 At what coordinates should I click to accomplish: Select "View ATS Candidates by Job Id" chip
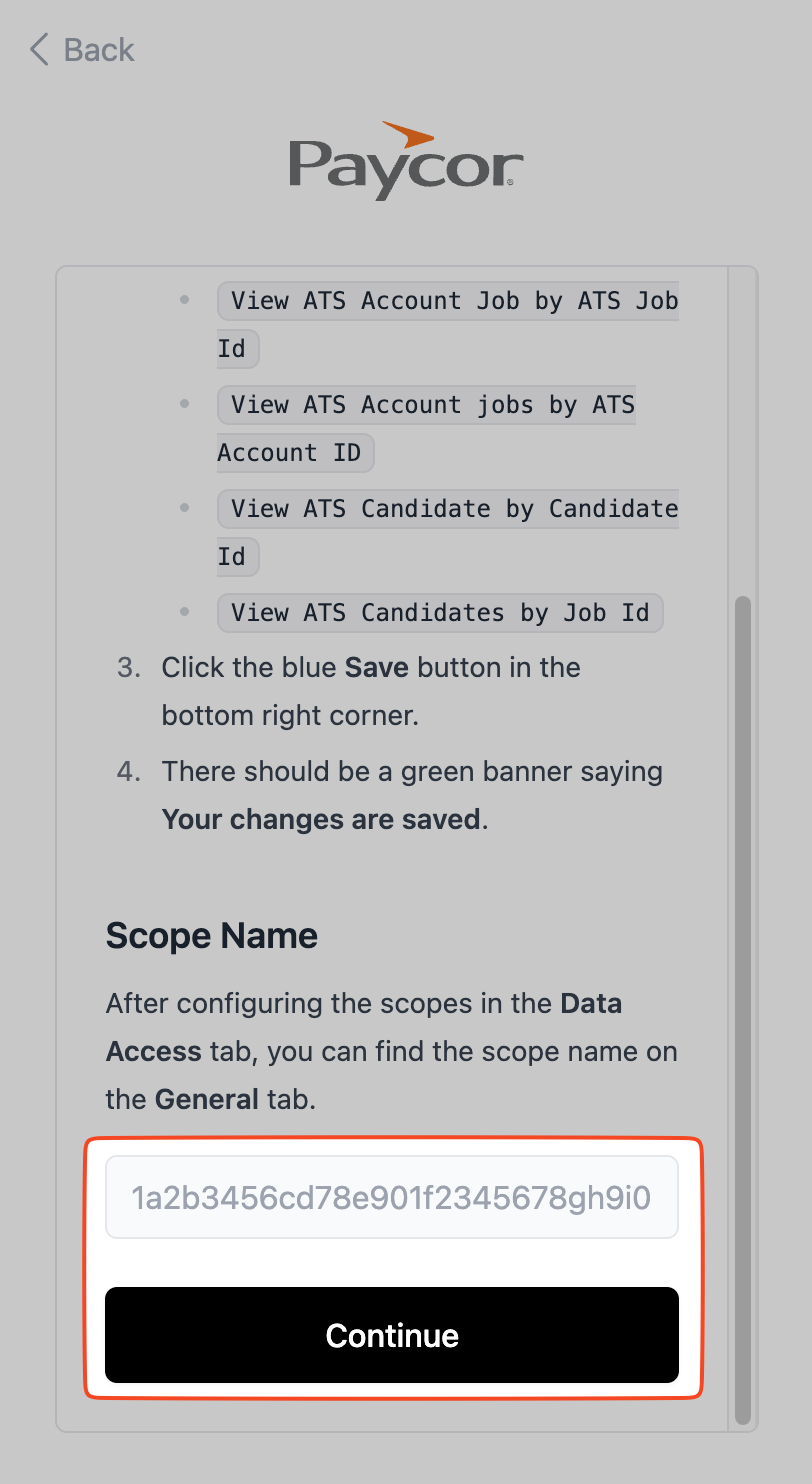click(x=440, y=613)
